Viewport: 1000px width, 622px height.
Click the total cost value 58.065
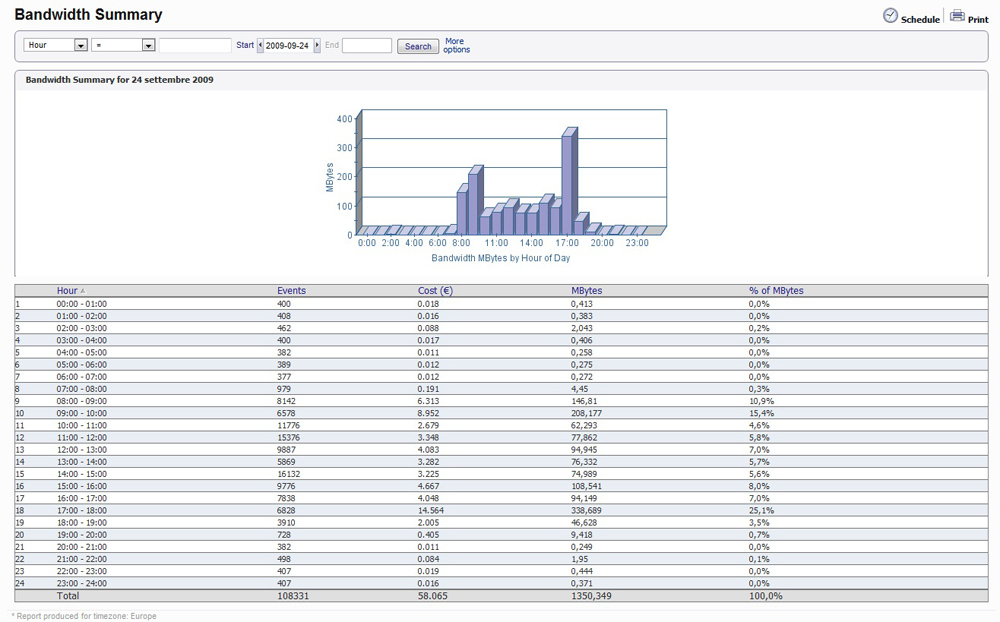click(432, 596)
